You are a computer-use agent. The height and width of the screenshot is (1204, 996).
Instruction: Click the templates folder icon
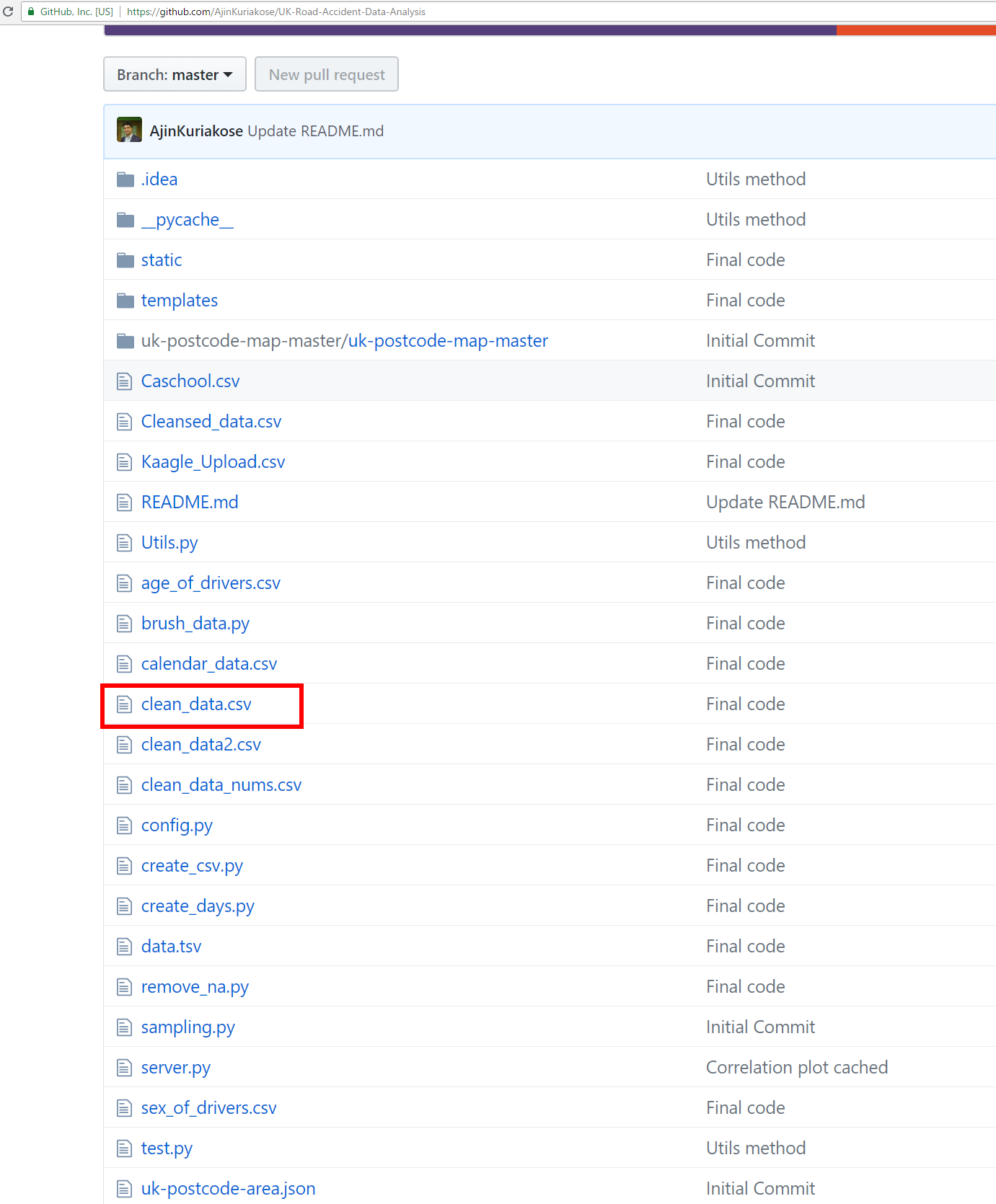(x=125, y=301)
